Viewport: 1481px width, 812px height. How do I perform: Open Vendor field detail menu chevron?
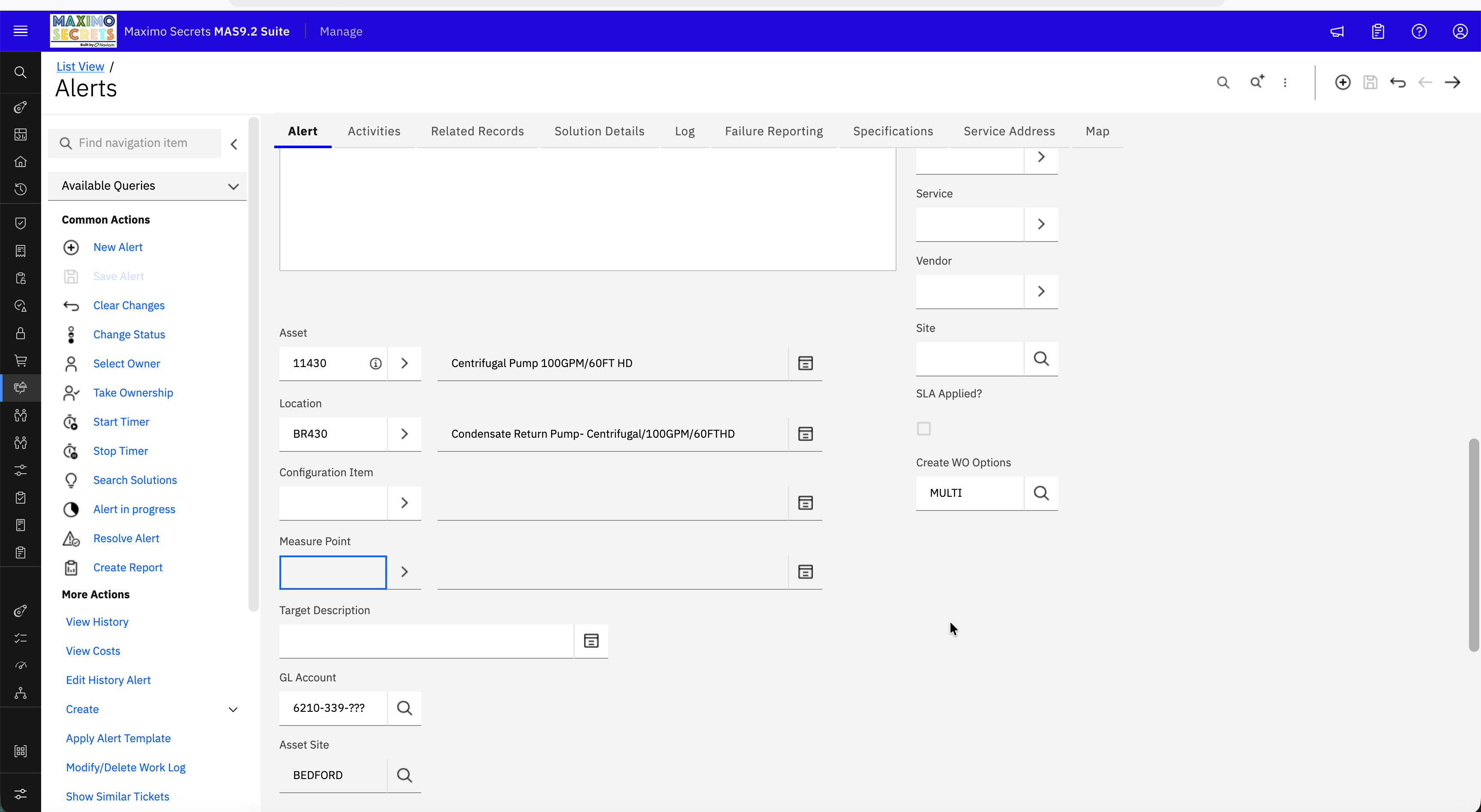click(x=1040, y=291)
